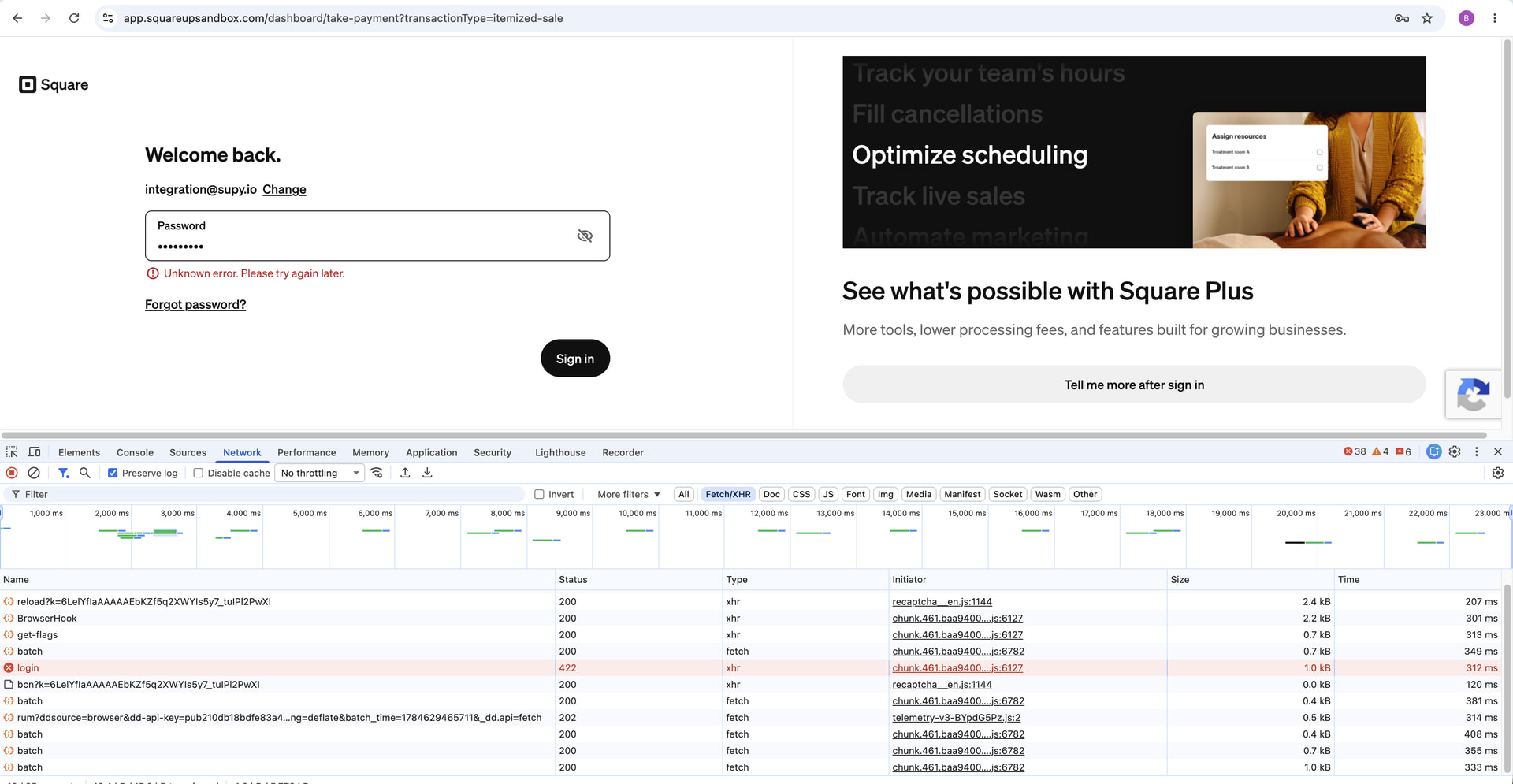This screenshot has height=784, width=1513.
Task: Toggle the DevTools device toolbar icon
Action: (34, 452)
